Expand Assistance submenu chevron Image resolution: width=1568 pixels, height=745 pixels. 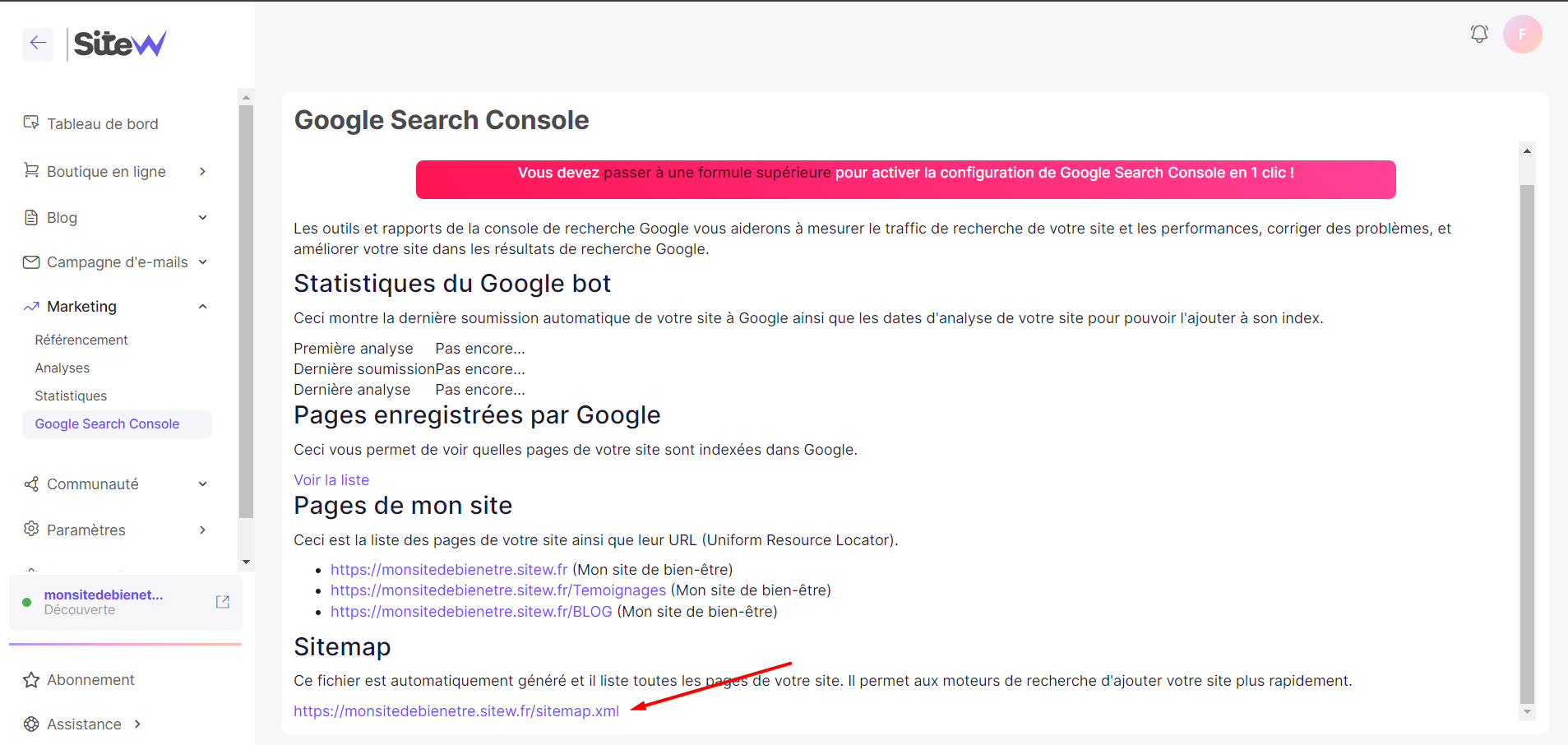pos(137,724)
